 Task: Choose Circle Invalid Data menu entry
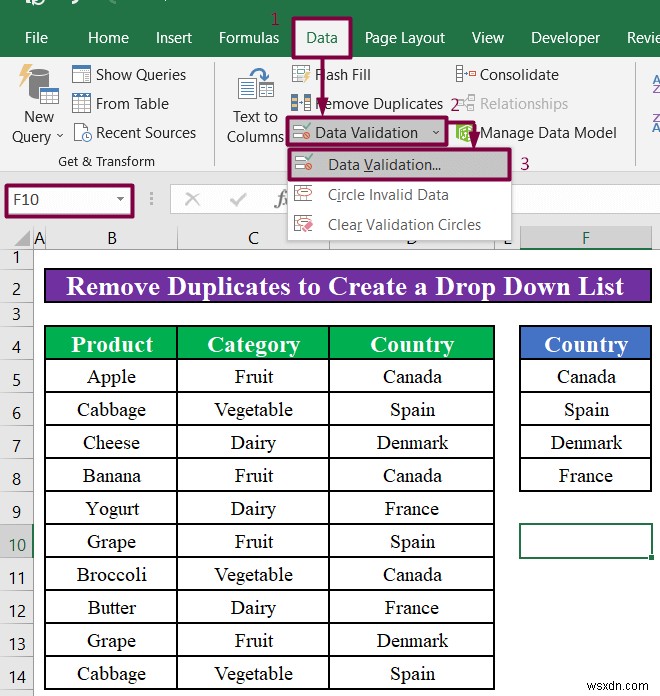399,194
